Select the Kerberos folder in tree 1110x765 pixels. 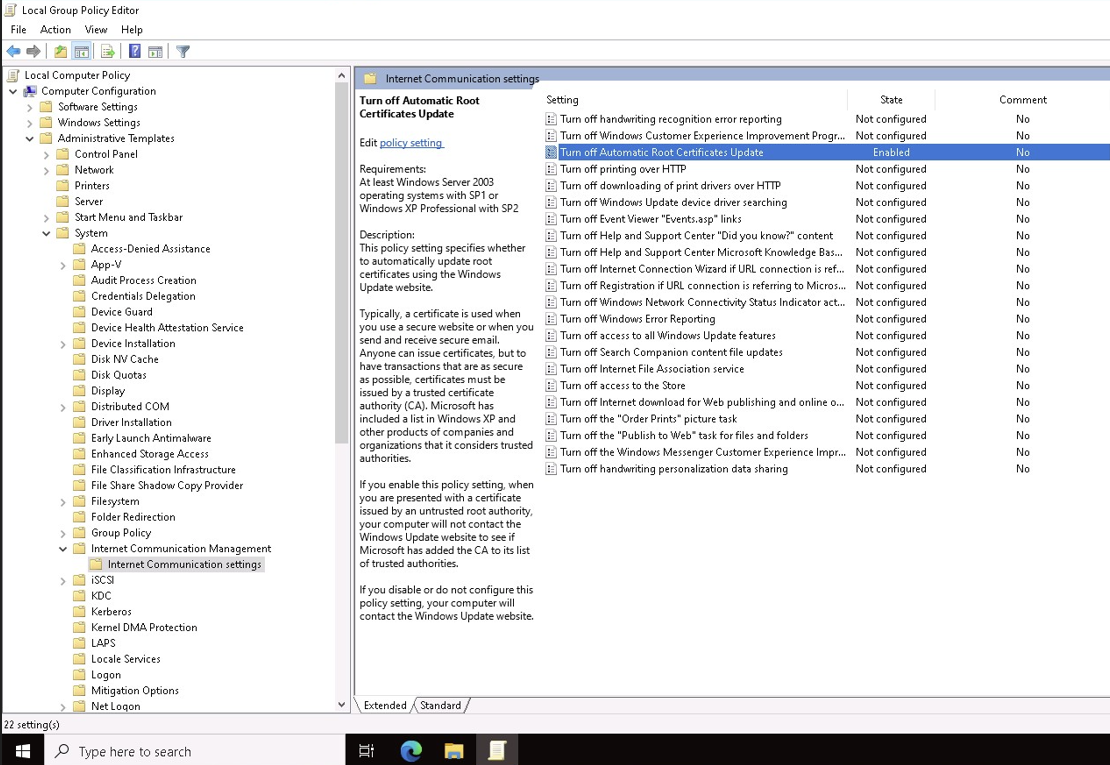(x=111, y=612)
